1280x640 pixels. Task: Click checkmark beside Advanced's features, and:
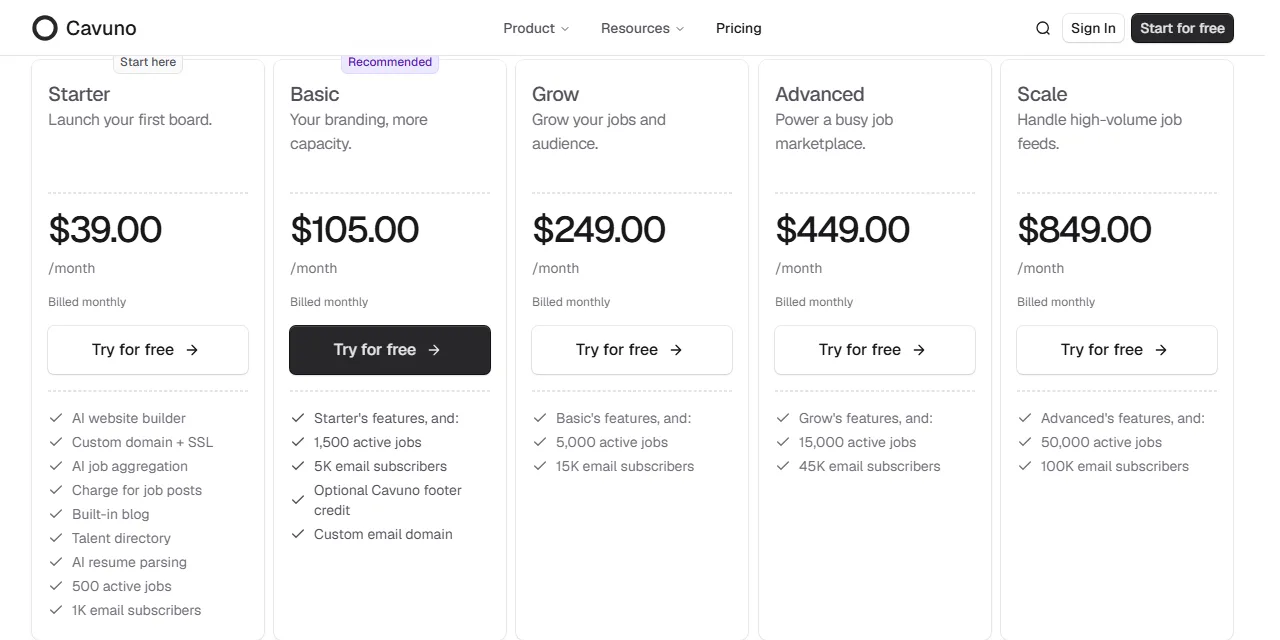[x=1025, y=418]
